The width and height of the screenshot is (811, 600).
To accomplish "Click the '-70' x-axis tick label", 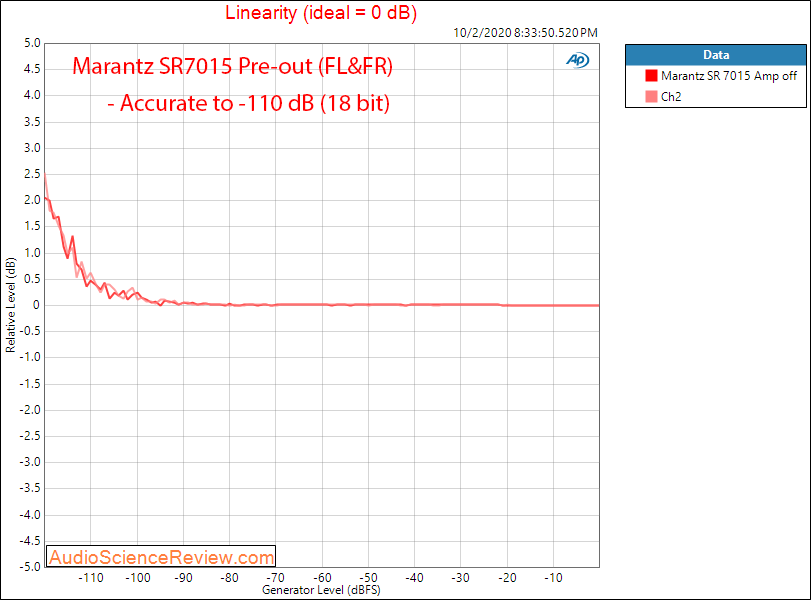I will coord(276,578).
